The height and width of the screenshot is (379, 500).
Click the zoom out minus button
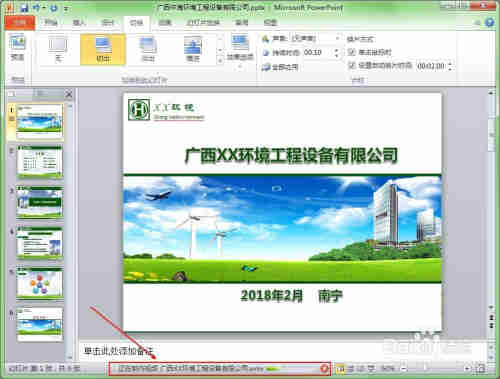tap(403, 369)
